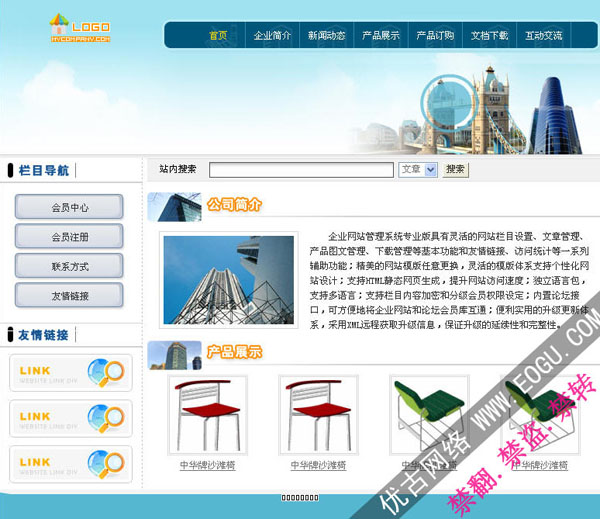
Task: Navigate to 文档下载 in the top menu
Action: [489, 36]
